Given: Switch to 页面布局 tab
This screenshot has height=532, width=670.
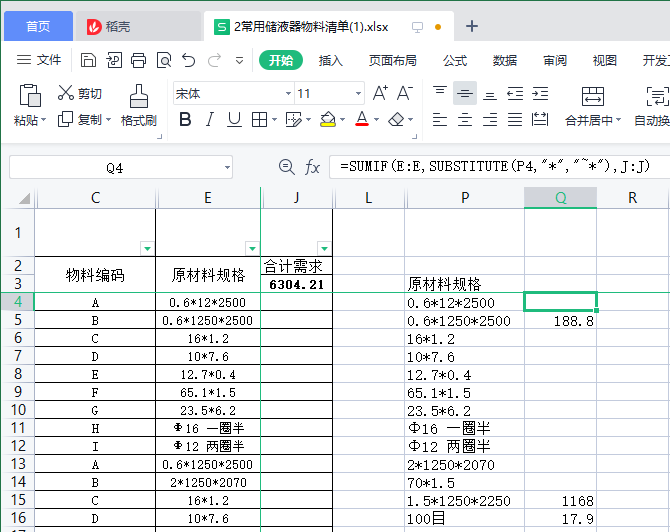Looking at the screenshot, I should coord(392,61).
